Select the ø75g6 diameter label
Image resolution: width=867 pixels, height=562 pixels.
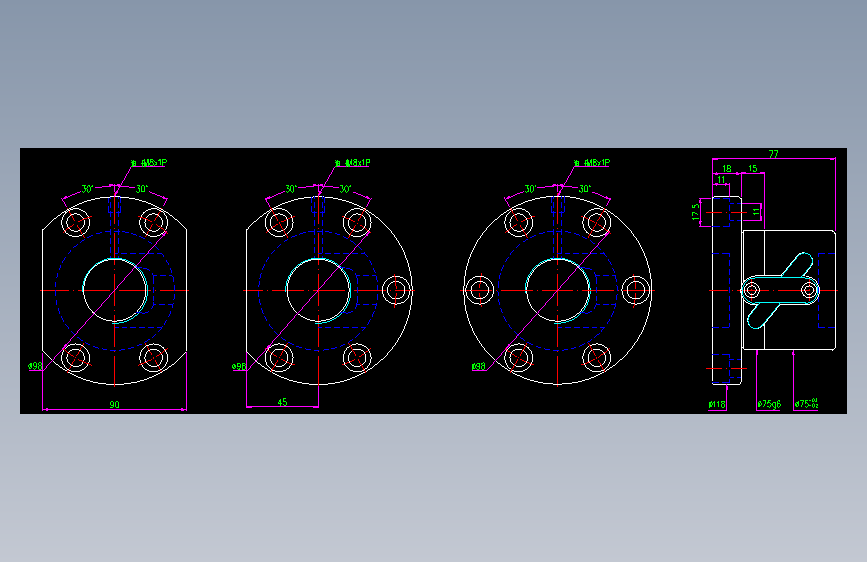coord(769,404)
